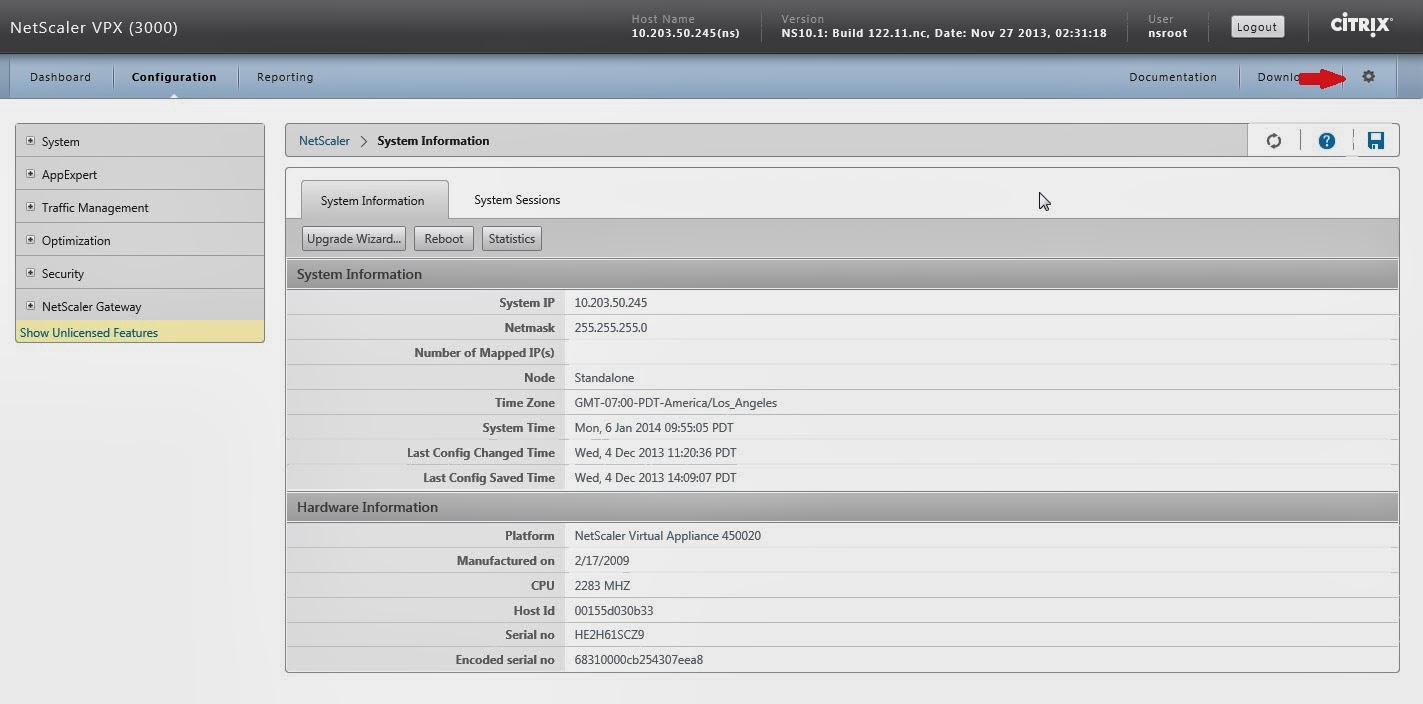Click the Reboot button
Viewport: 1423px width, 704px height.
click(x=444, y=239)
